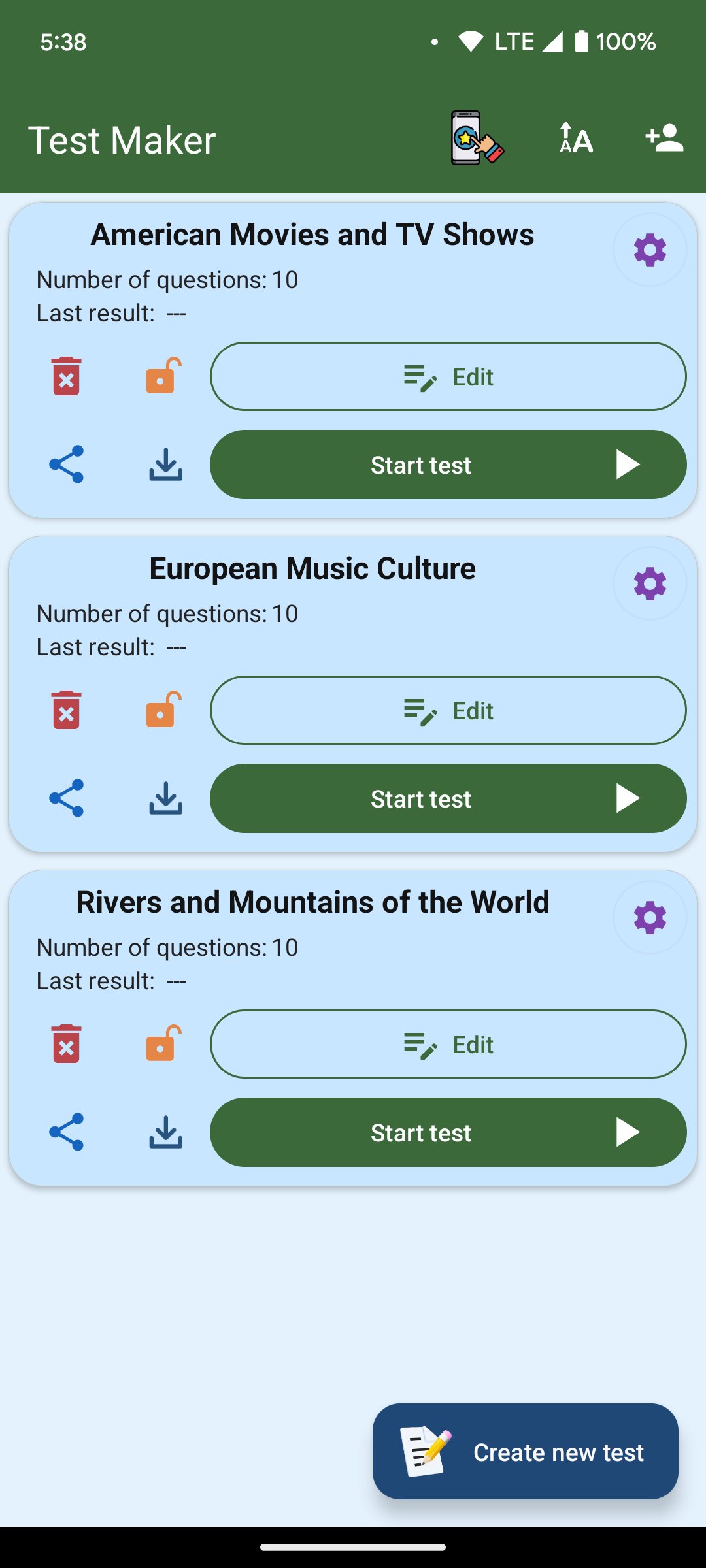This screenshot has width=706, height=1568.
Task: Edit the Rivers and Mountains of the World test
Action: point(448,1044)
